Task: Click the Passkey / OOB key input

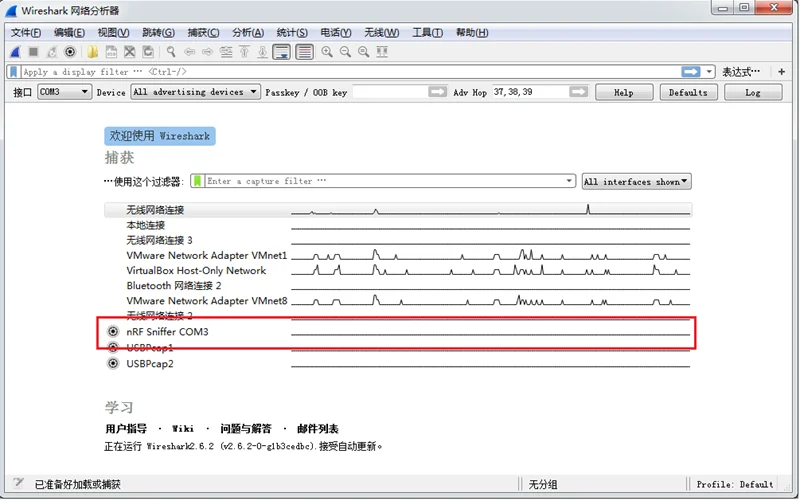Action: point(390,92)
